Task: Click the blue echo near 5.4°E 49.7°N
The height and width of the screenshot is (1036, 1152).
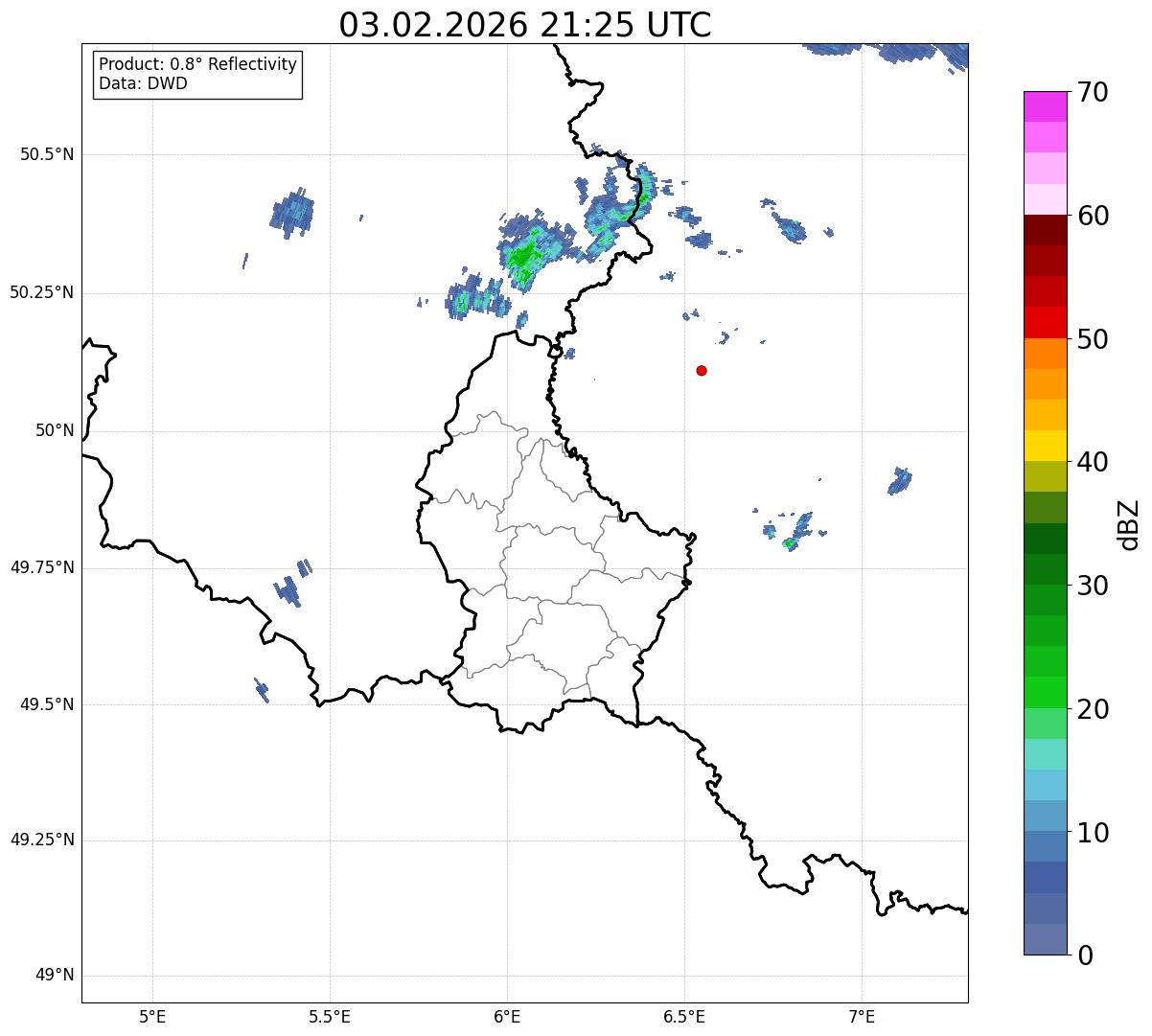Action: coord(288,591)
